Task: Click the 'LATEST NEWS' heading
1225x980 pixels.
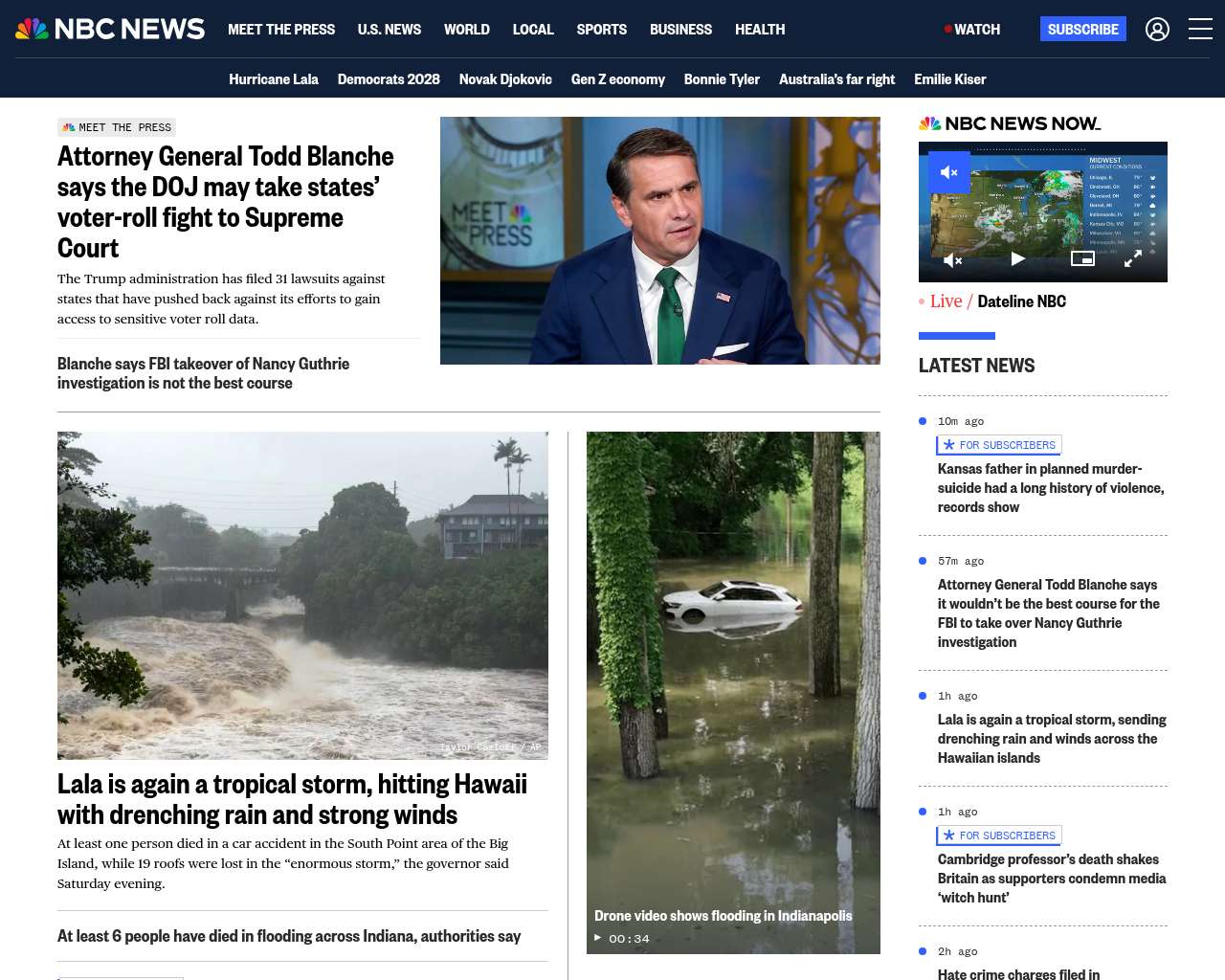Action: click(x=976, y=366)
